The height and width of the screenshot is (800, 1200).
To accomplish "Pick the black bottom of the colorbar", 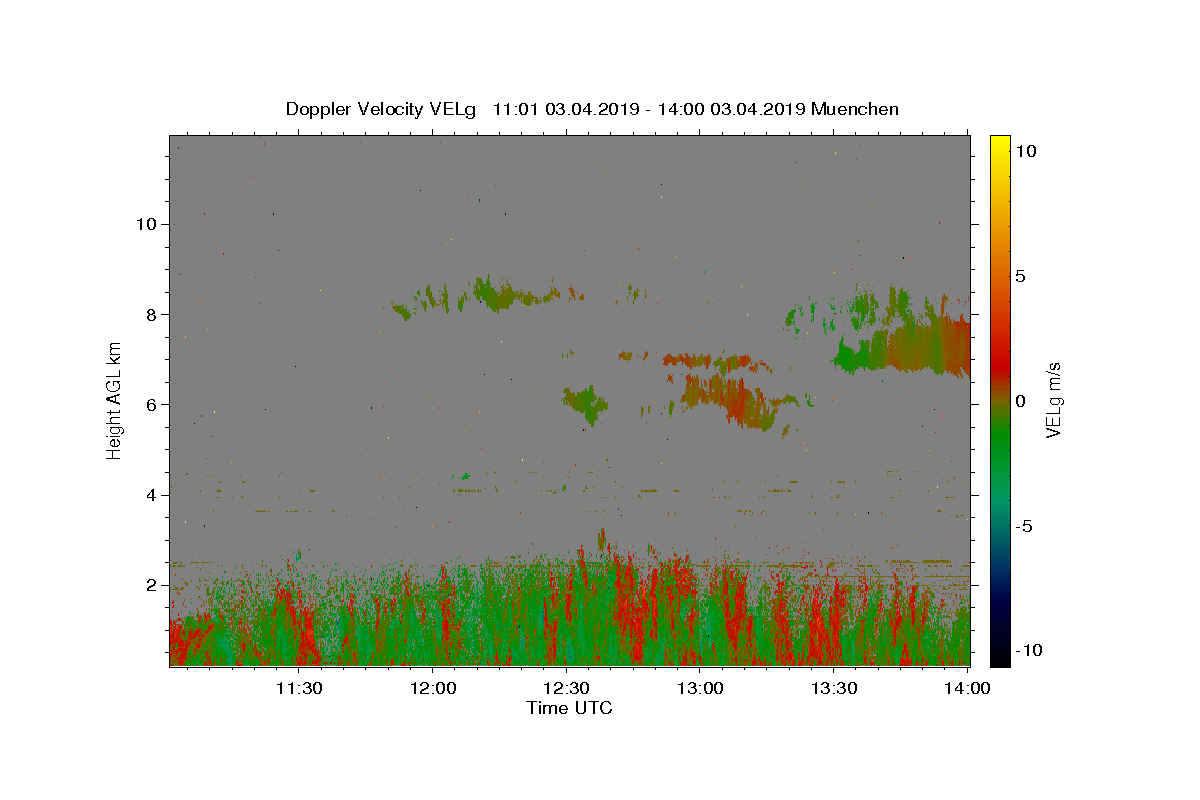I will coord(999,657).
